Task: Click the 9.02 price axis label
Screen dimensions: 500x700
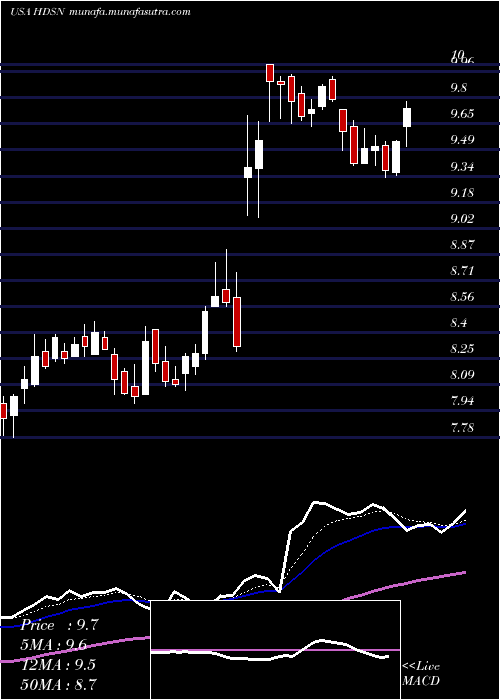Action: pos(462,219)
